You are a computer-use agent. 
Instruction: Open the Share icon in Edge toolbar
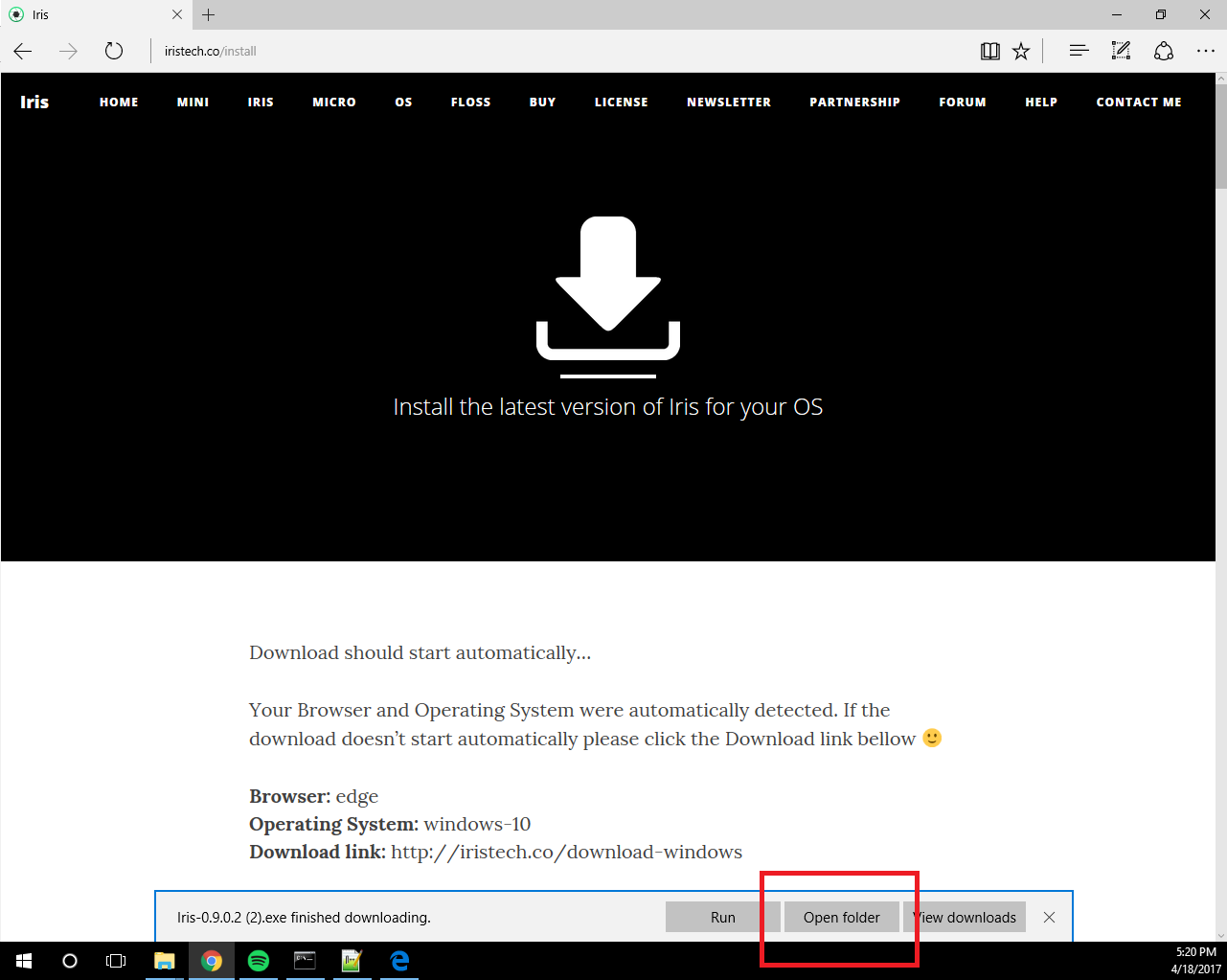tap(1164, 51)
